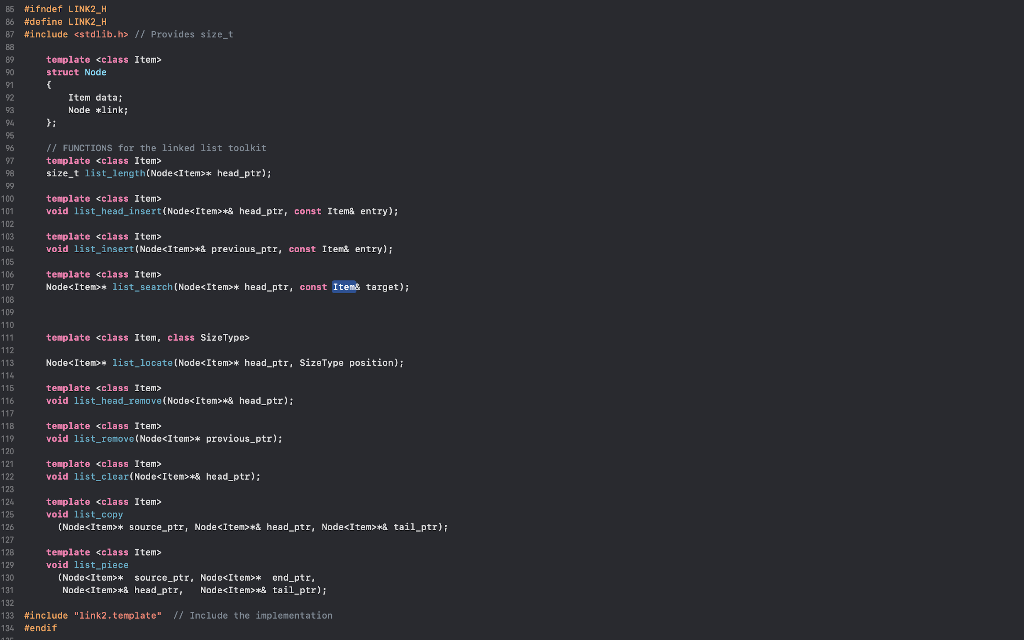The width and height of the screenshot is (1024, 640).
Task: Click the list_head_remove function name
Action: click(118, 401)
